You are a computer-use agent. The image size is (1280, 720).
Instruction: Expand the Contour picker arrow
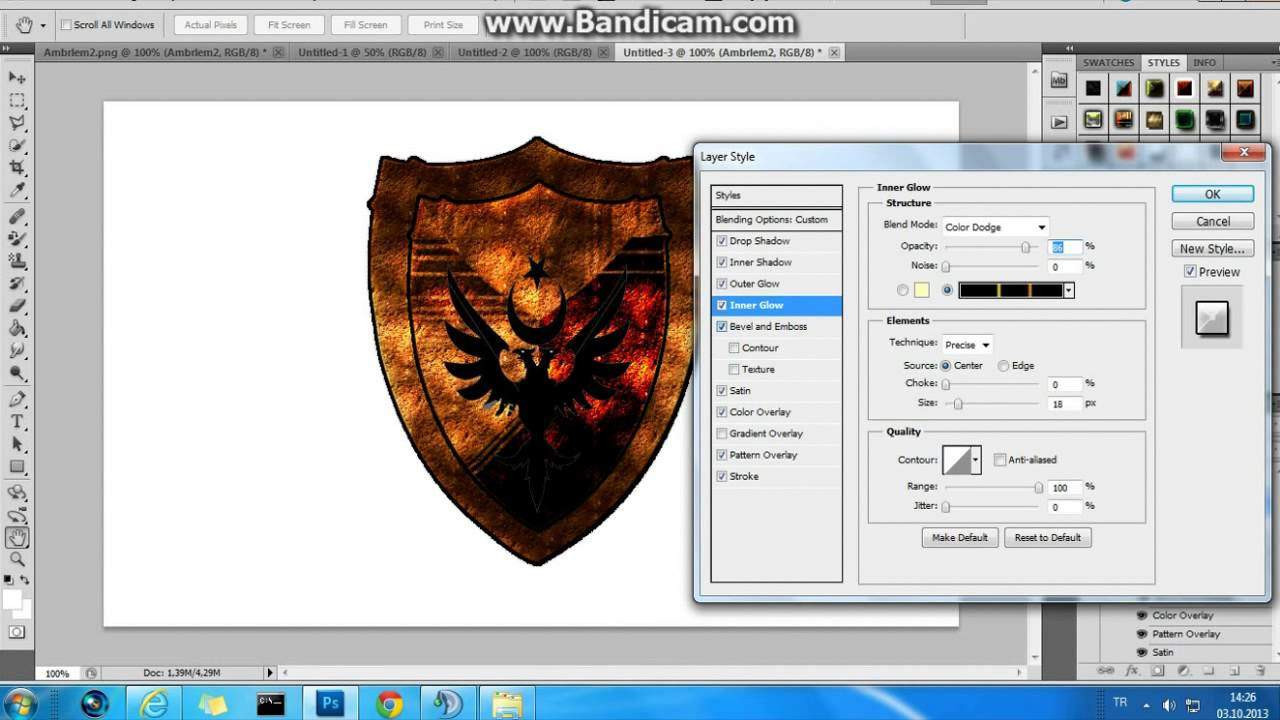[x=975, y=460]
